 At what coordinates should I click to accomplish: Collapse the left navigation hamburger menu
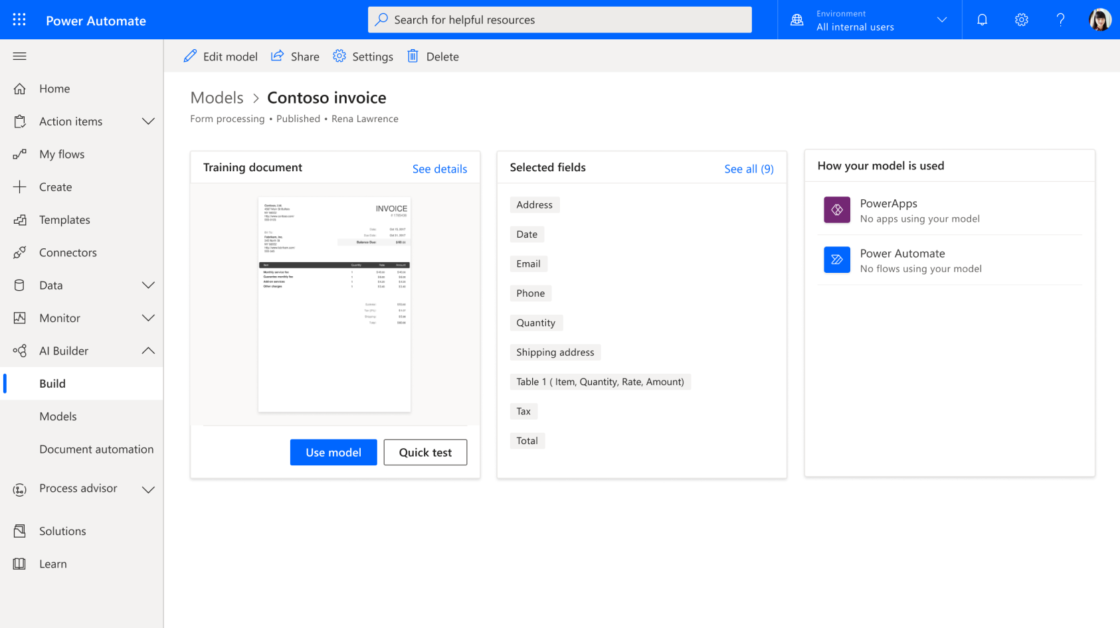click(x=19, y=56)
